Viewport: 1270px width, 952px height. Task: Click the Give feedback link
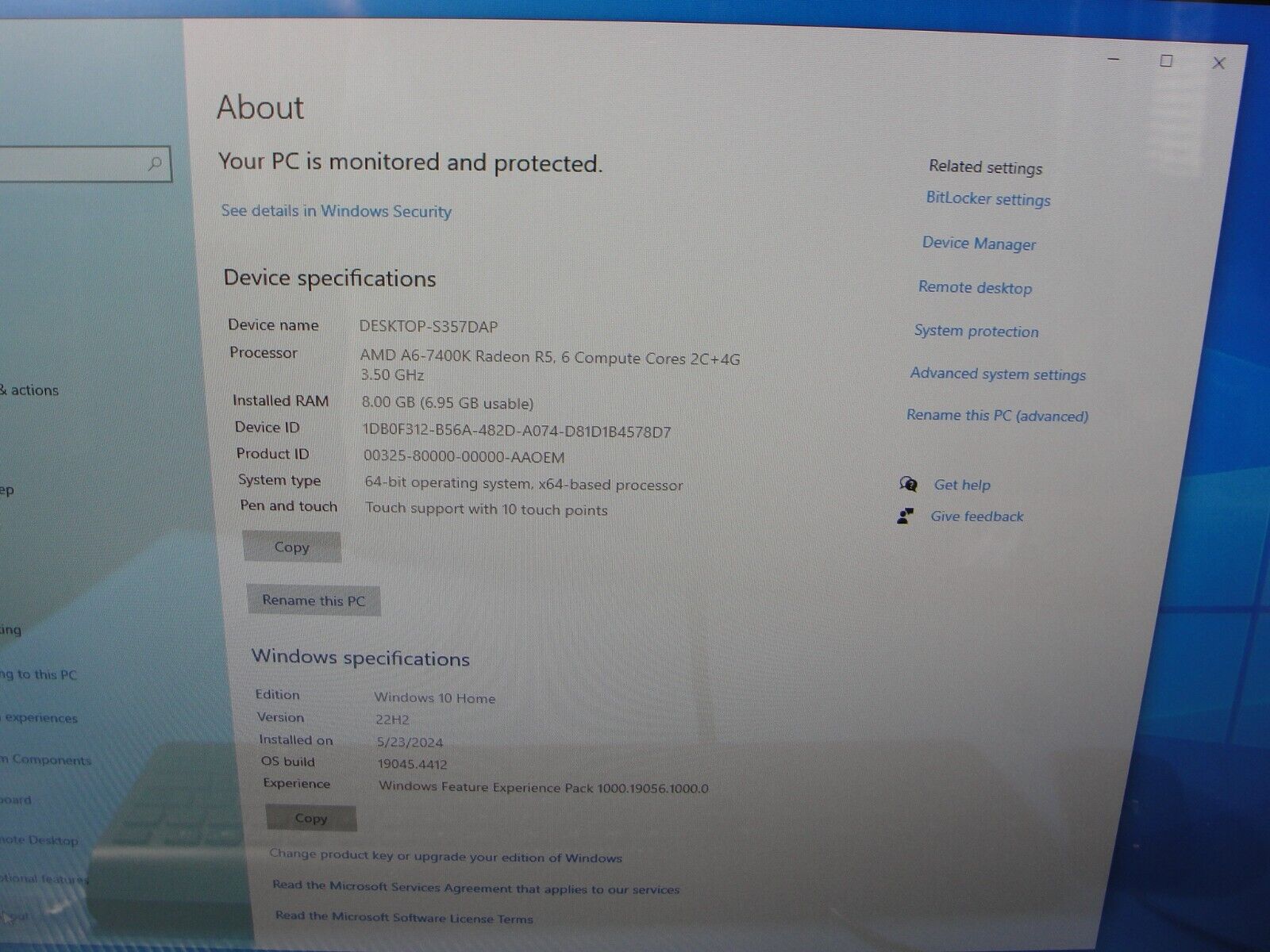pos(977,516)
